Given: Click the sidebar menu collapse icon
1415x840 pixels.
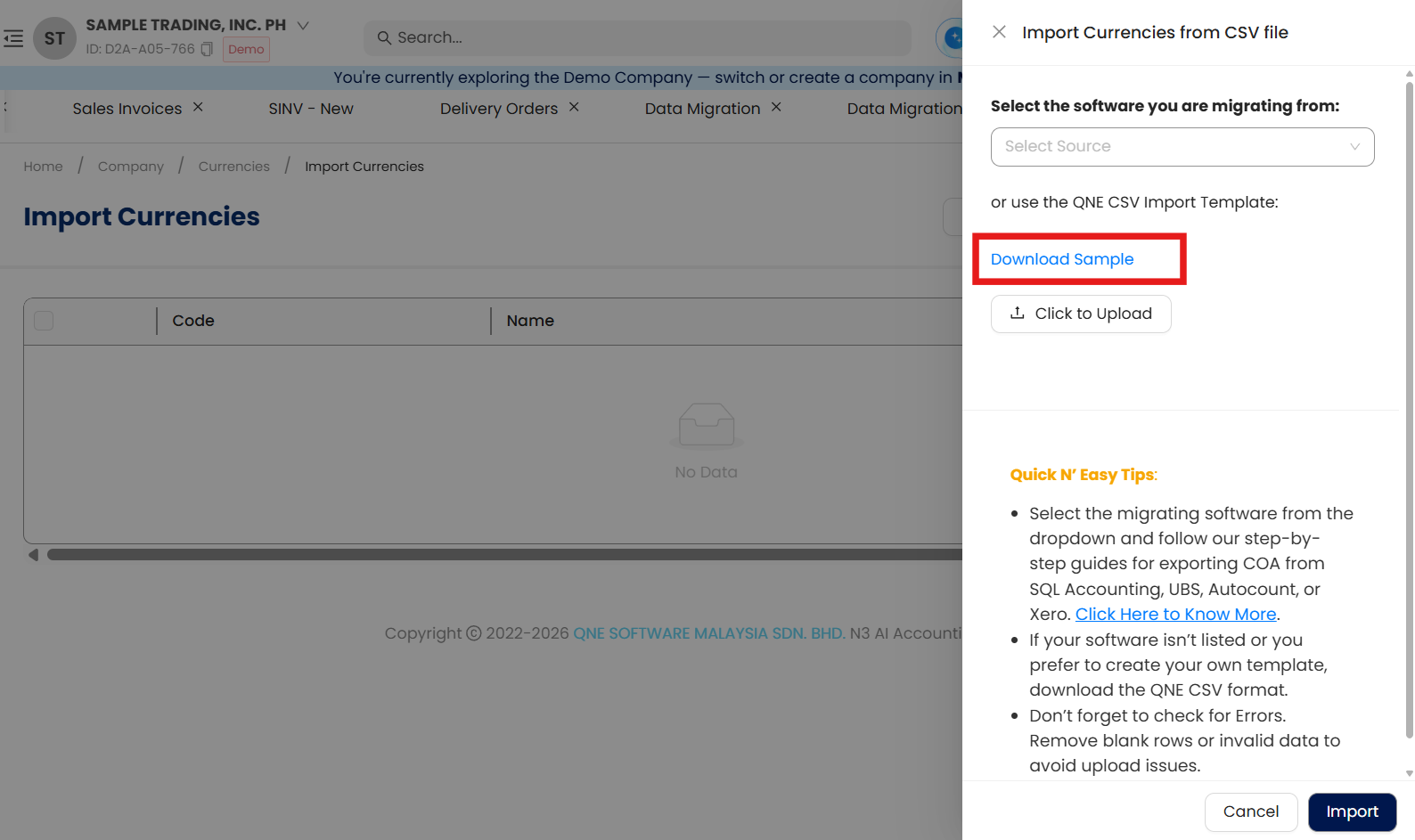Looking at the screenshot, I should (x=13, y=38).
